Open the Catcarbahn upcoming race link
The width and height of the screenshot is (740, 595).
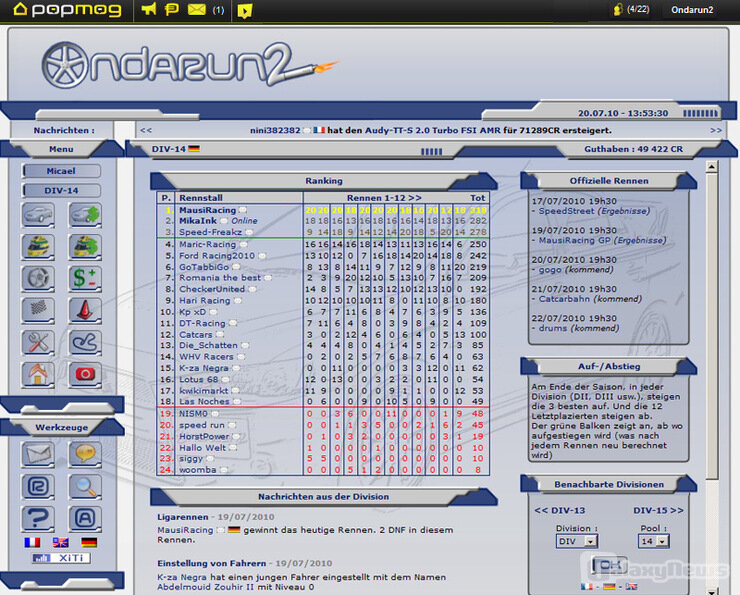tap(564, 299)
